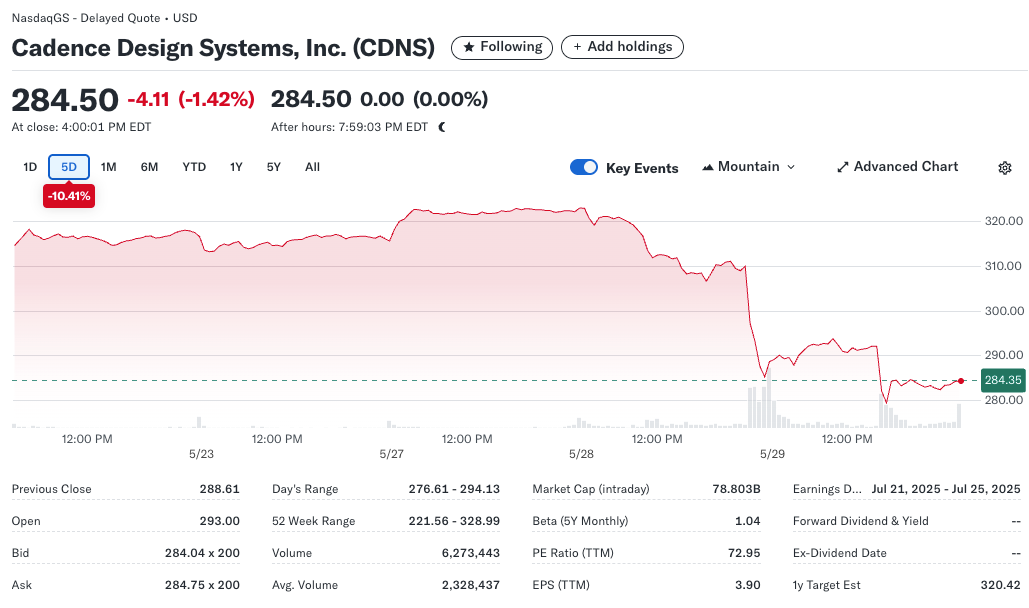Click the Volume value 6,273,443

click(471, 553)
